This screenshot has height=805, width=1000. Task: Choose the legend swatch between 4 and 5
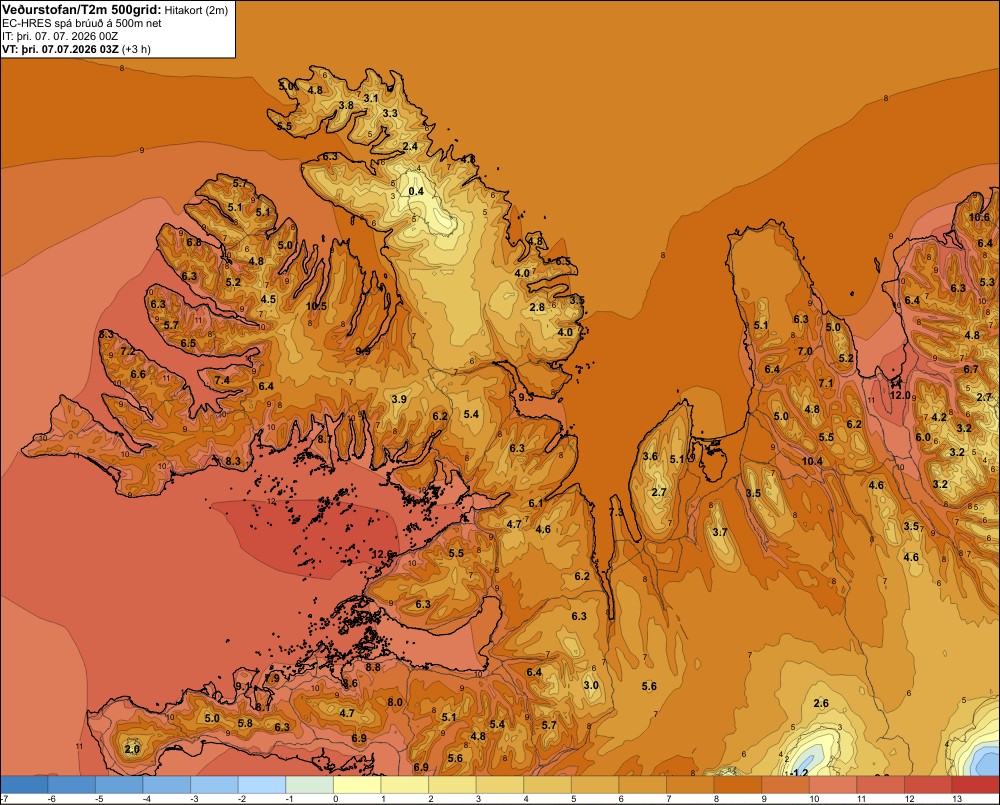[x=548, y=785]
